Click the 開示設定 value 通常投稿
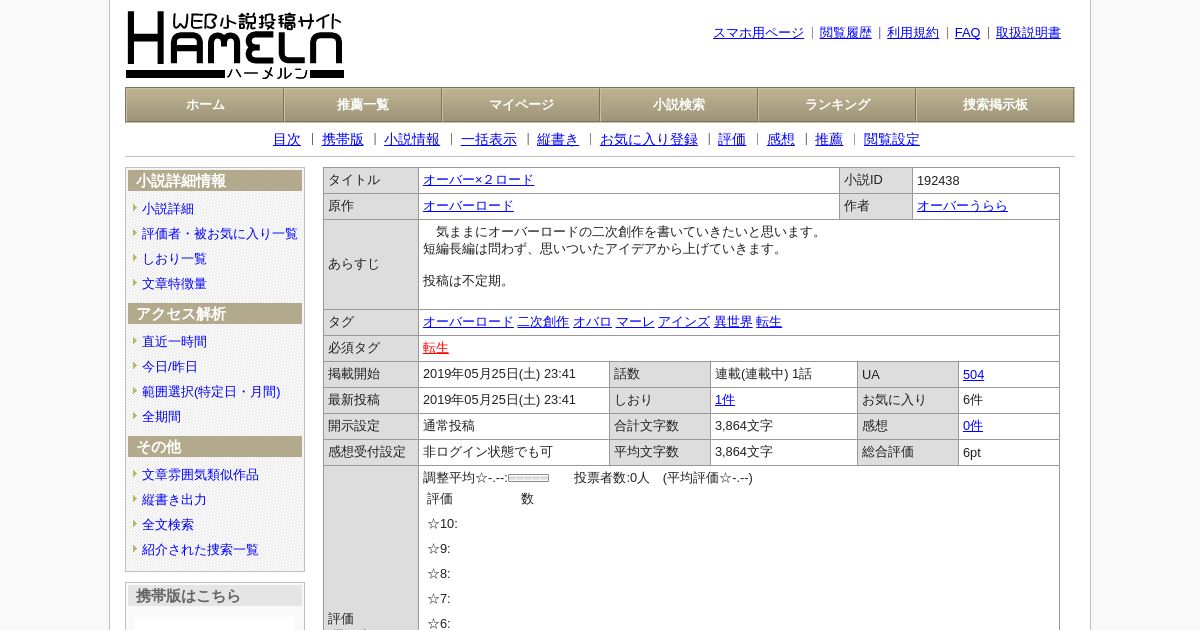The width and height of the screenshot is (1200, 630). tap(449, 426)
